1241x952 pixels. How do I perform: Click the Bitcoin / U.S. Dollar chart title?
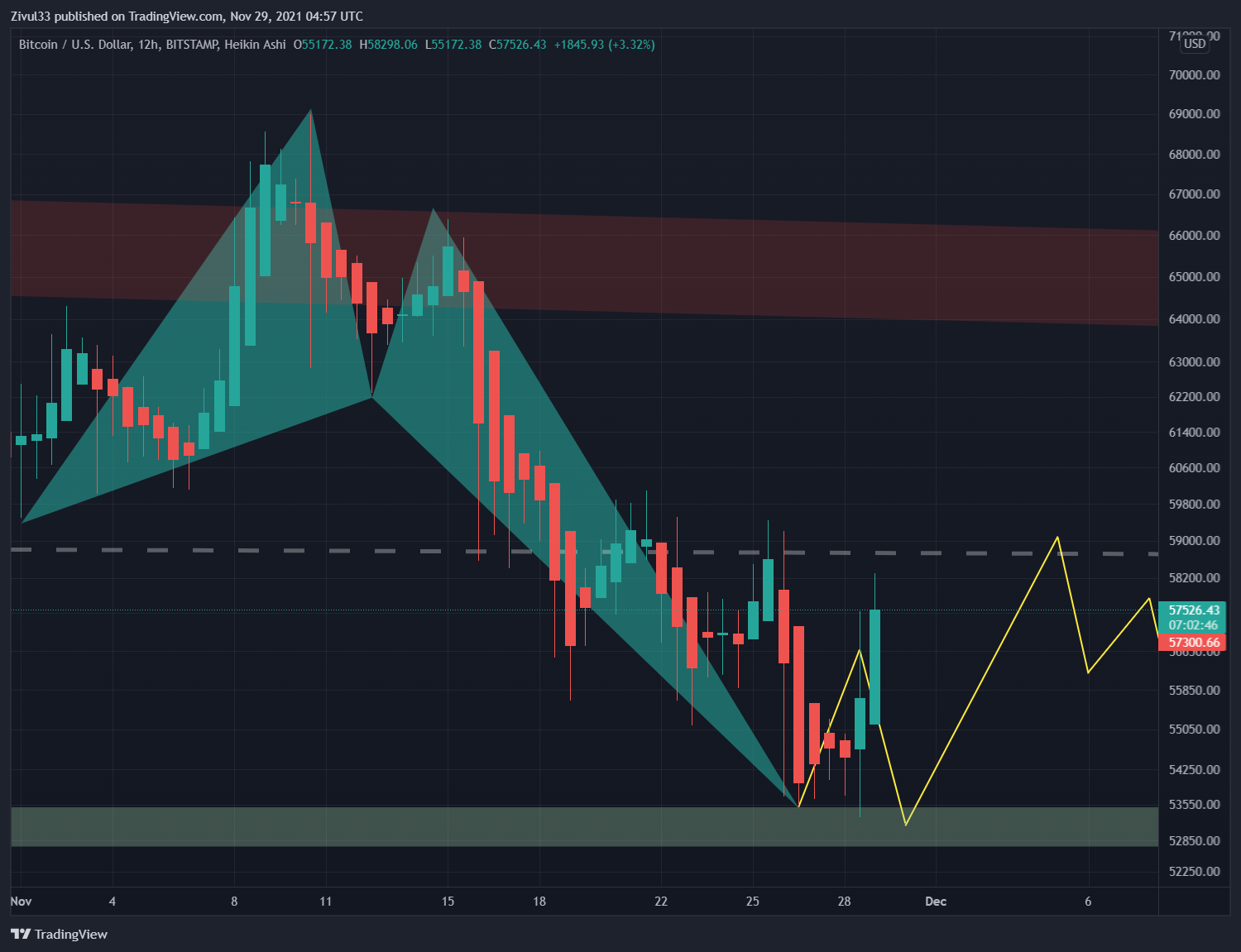[152, 45]
